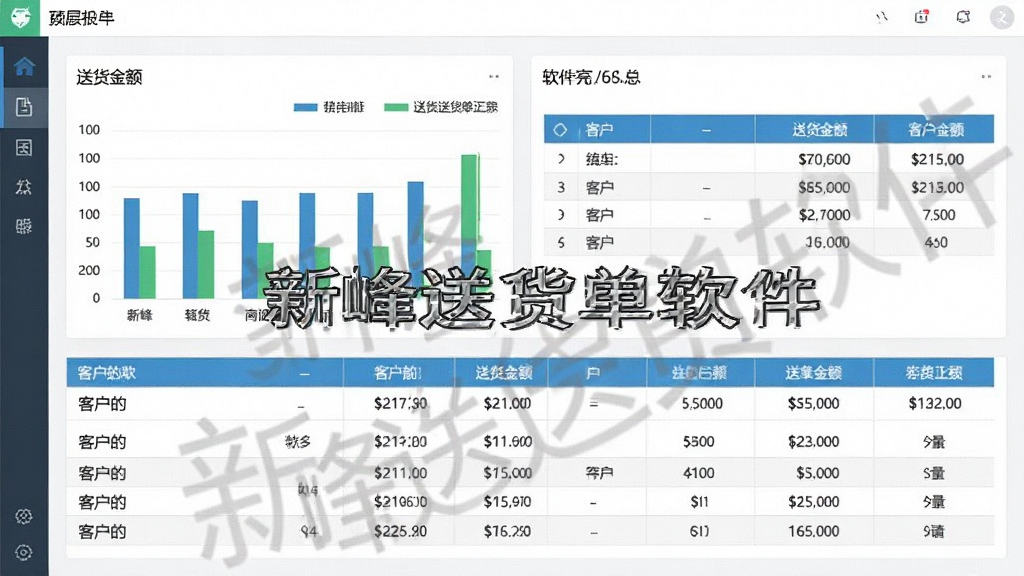This screenshot has width=1024, height=576.
Task: Open the home icon in sidebar
Action: tap(24, 66)
